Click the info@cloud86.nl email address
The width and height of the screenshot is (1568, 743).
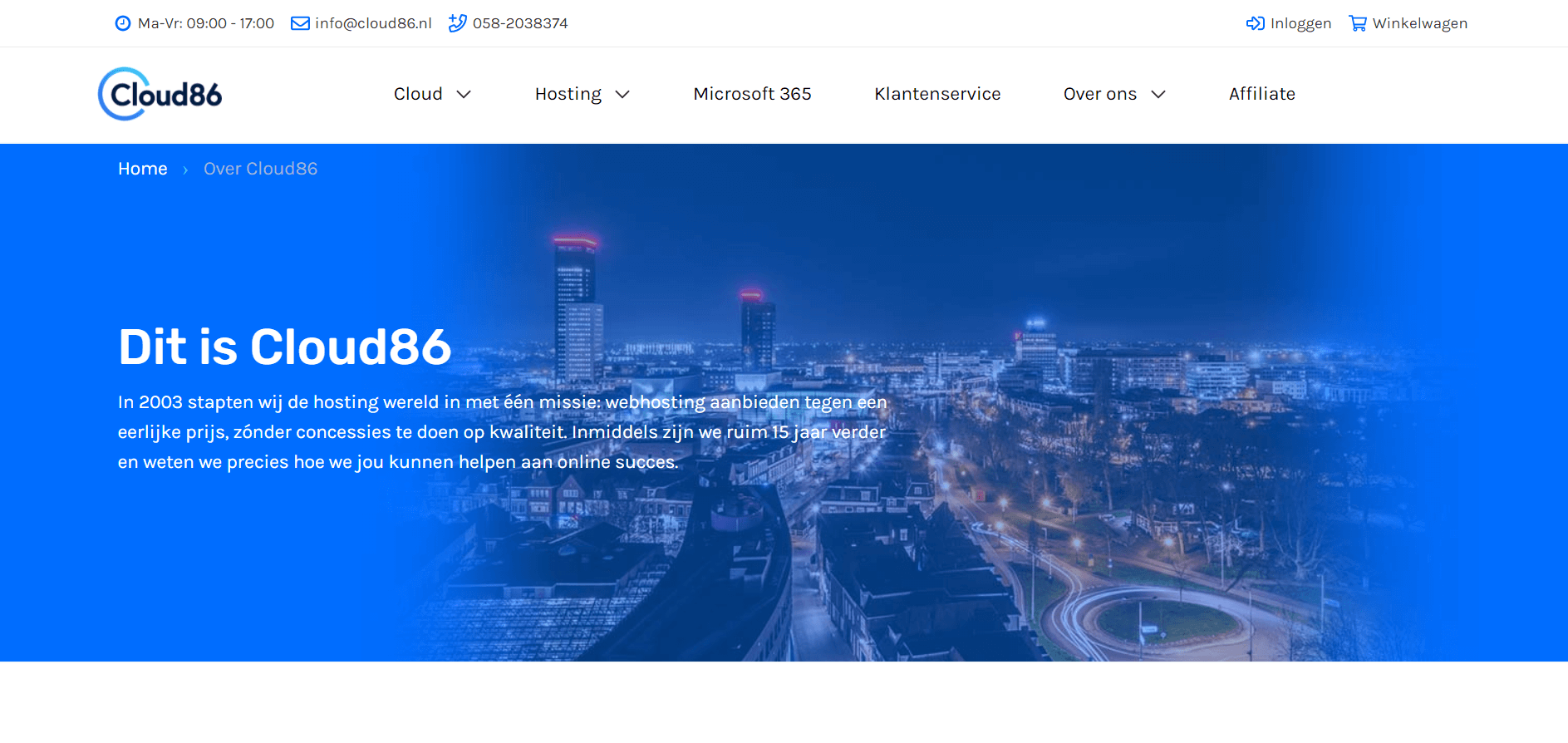[x=373, y=23]
